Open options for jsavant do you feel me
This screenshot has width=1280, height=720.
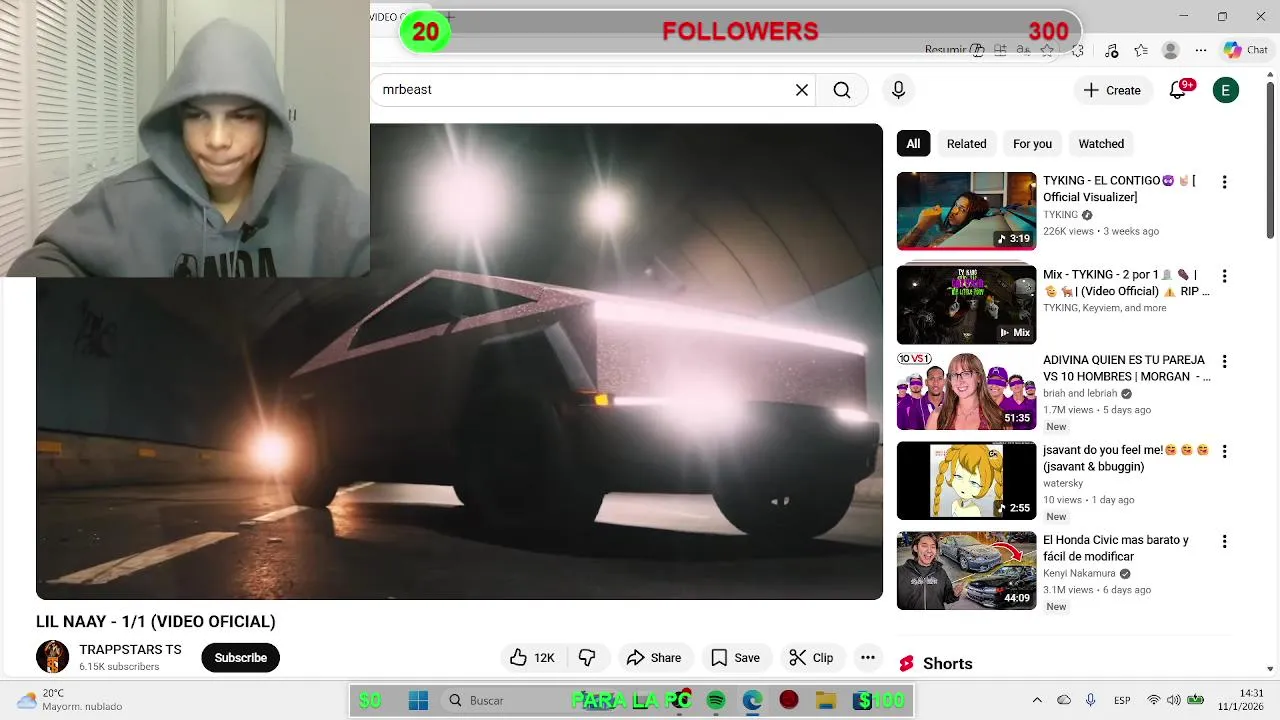coord(1224,451)
